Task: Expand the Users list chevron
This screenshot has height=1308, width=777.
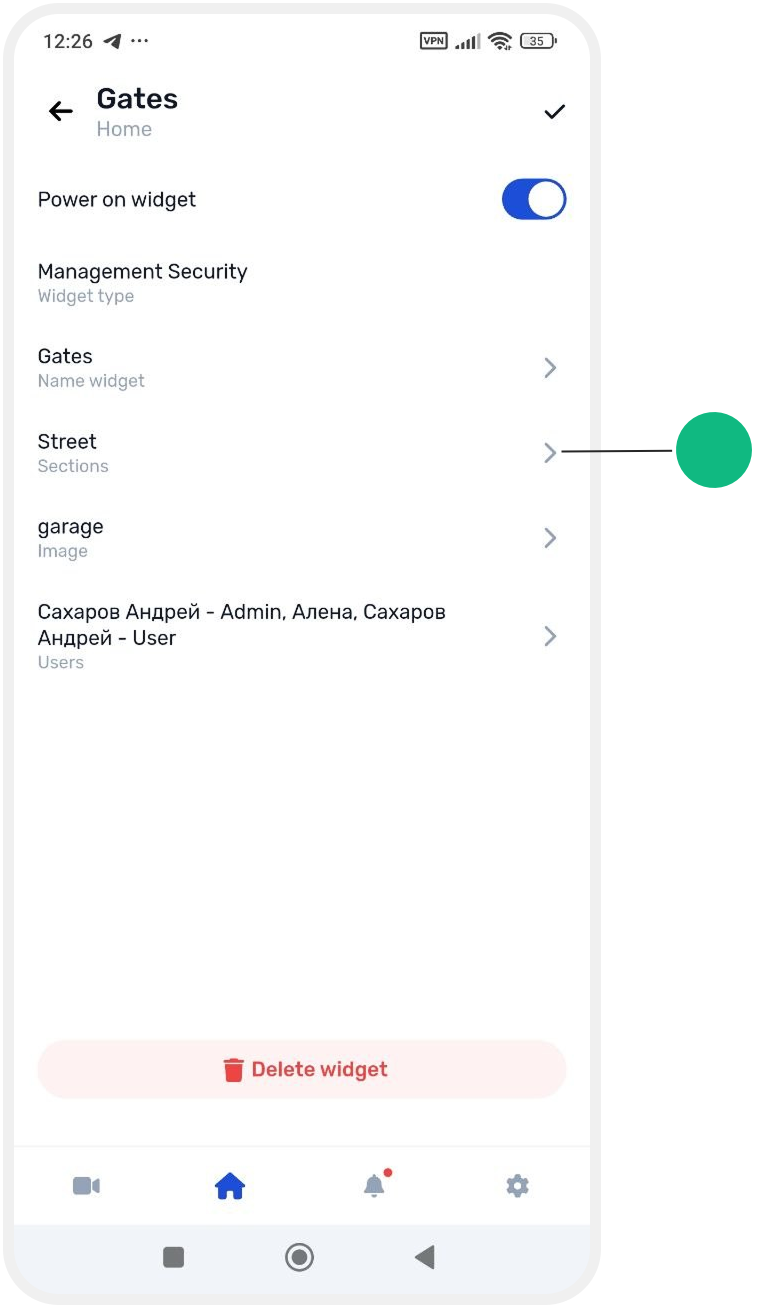Action: (x=550, y=636)
